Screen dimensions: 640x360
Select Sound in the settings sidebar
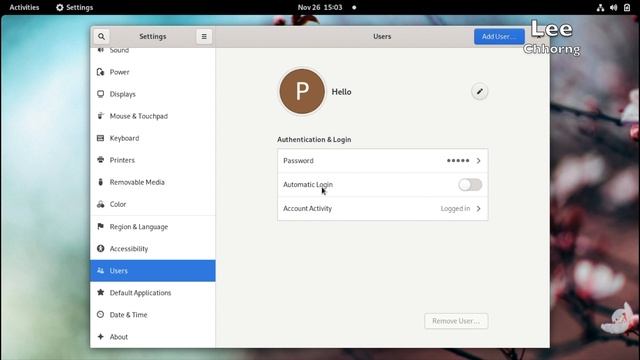tap(153, 50)
